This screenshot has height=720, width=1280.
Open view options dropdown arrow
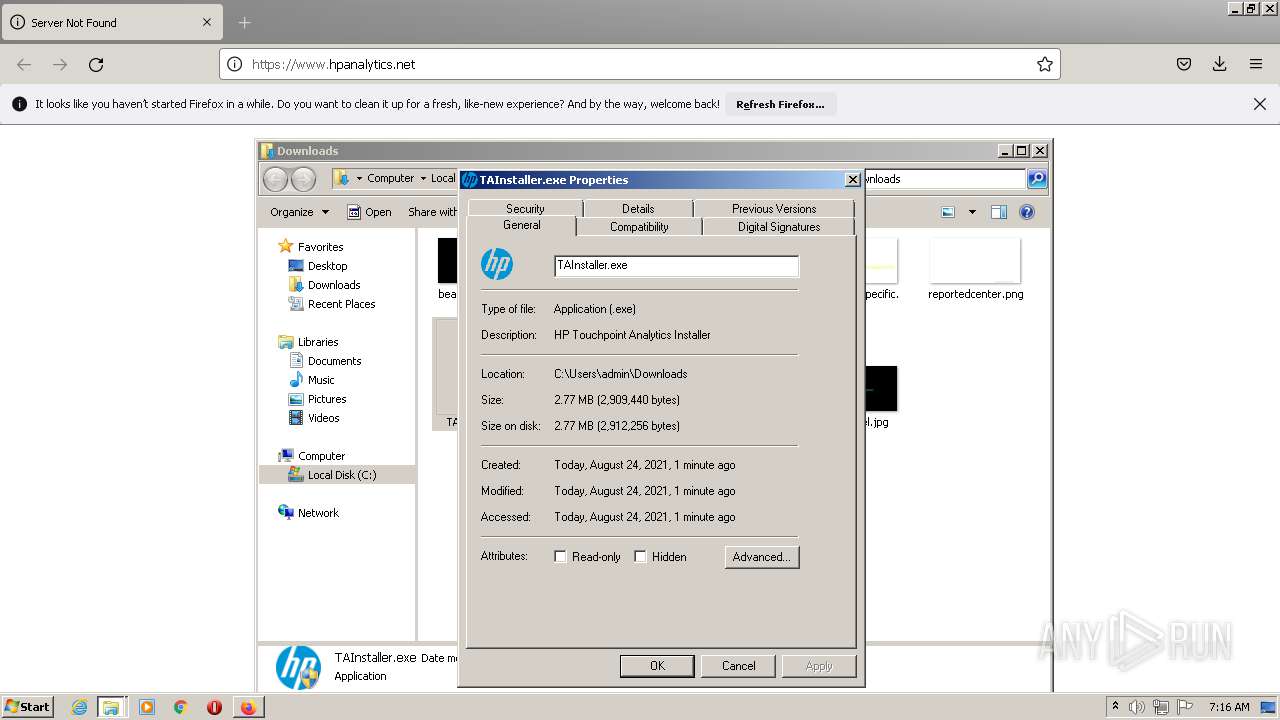[x=972, y=212]
